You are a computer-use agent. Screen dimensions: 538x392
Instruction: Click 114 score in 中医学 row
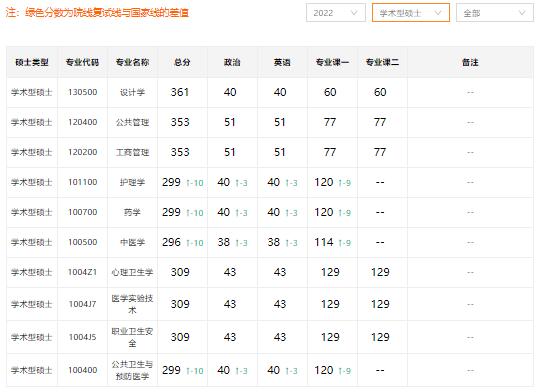[324, 242]
